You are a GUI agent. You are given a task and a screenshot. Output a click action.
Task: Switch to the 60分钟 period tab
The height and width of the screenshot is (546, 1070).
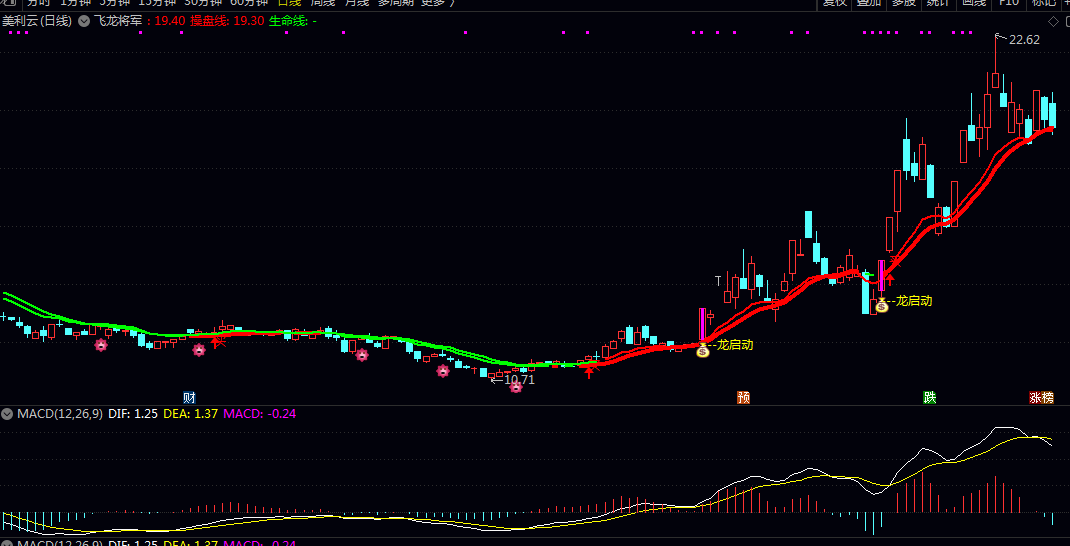(249, 3)
